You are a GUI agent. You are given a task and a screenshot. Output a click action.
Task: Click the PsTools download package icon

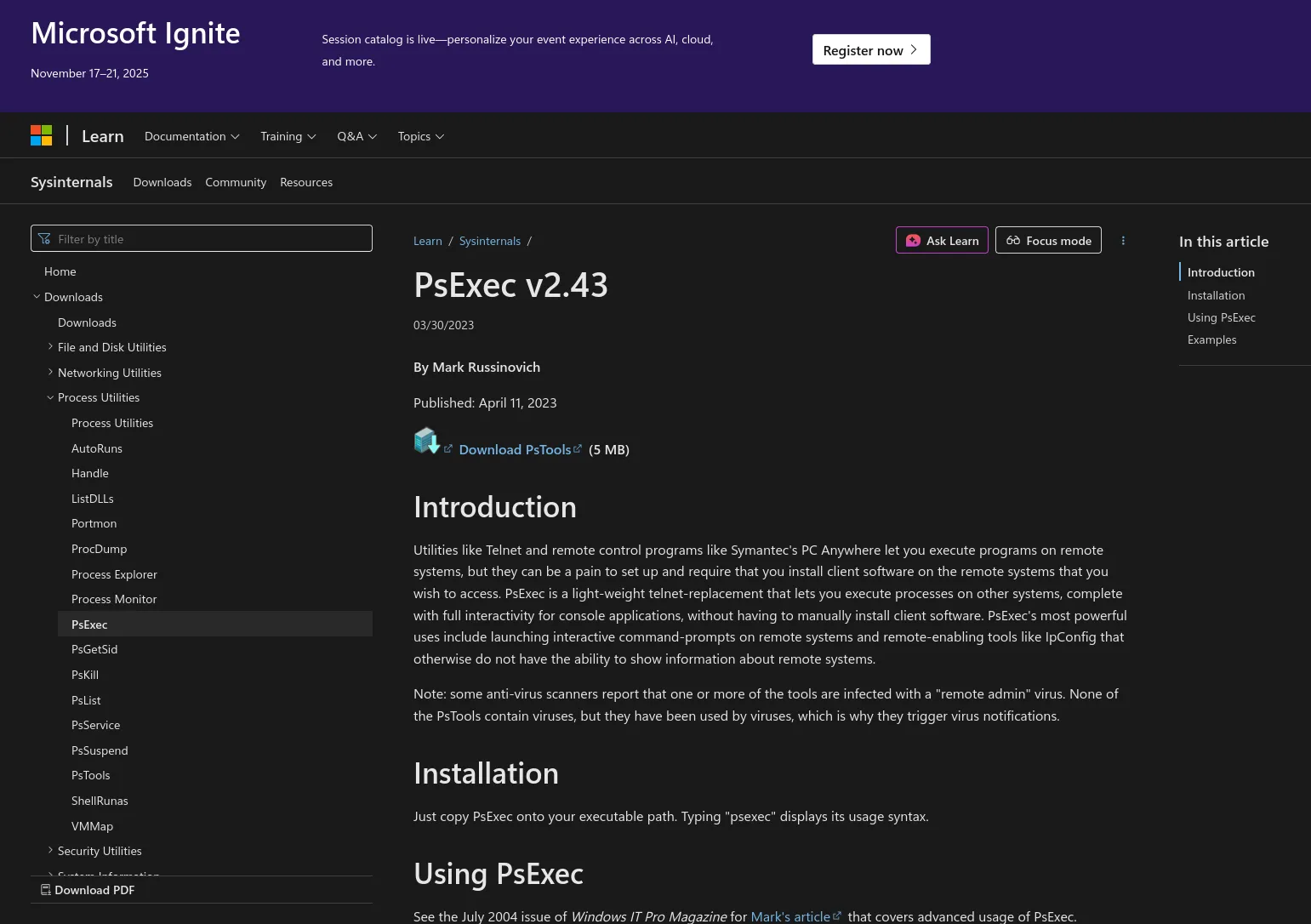[x=426, y=441]
